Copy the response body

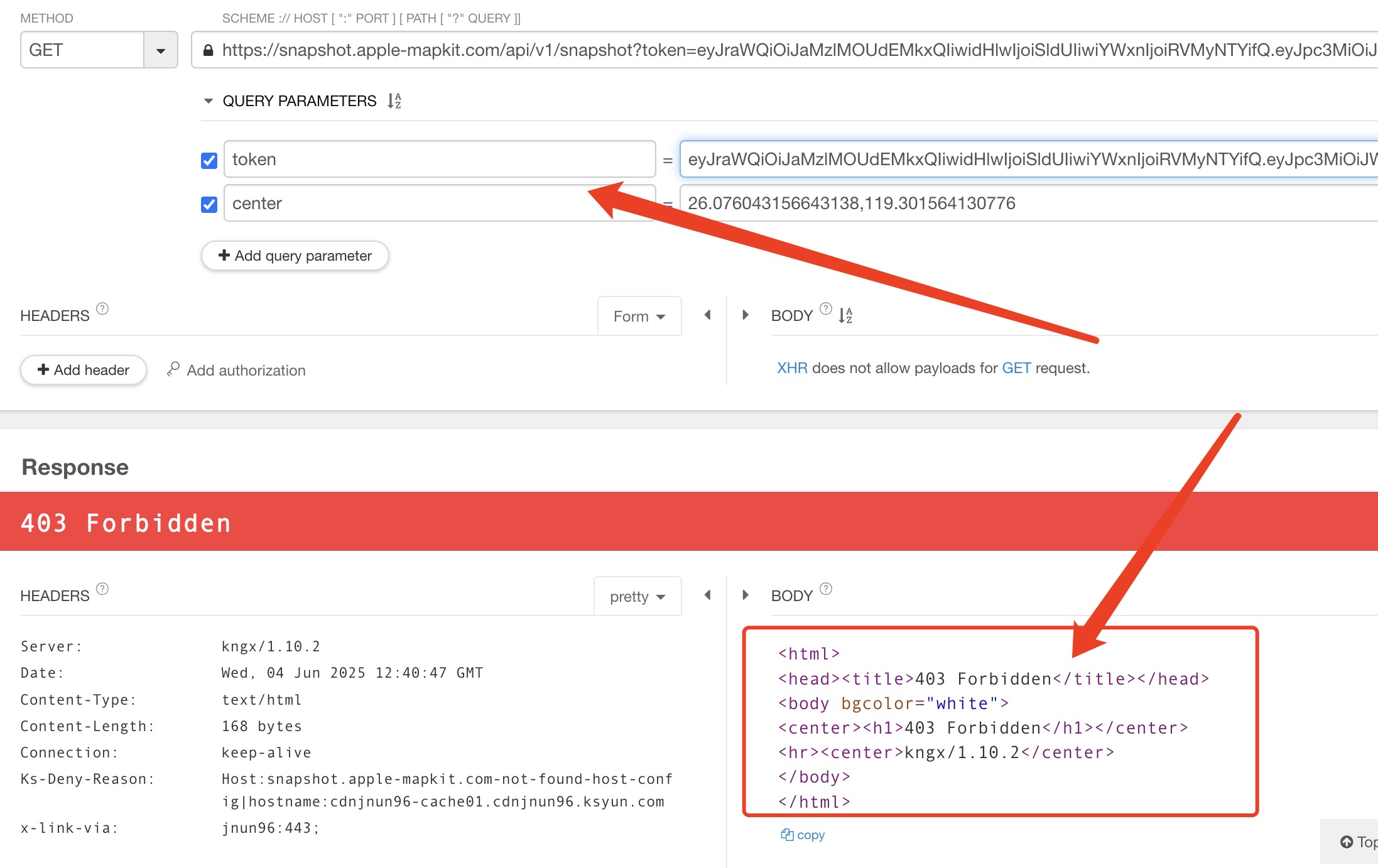point(803,835)
